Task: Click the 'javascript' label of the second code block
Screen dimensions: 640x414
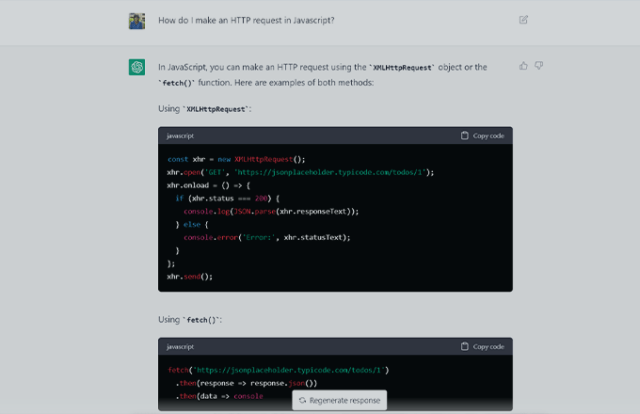Action: tap(180, 347)
